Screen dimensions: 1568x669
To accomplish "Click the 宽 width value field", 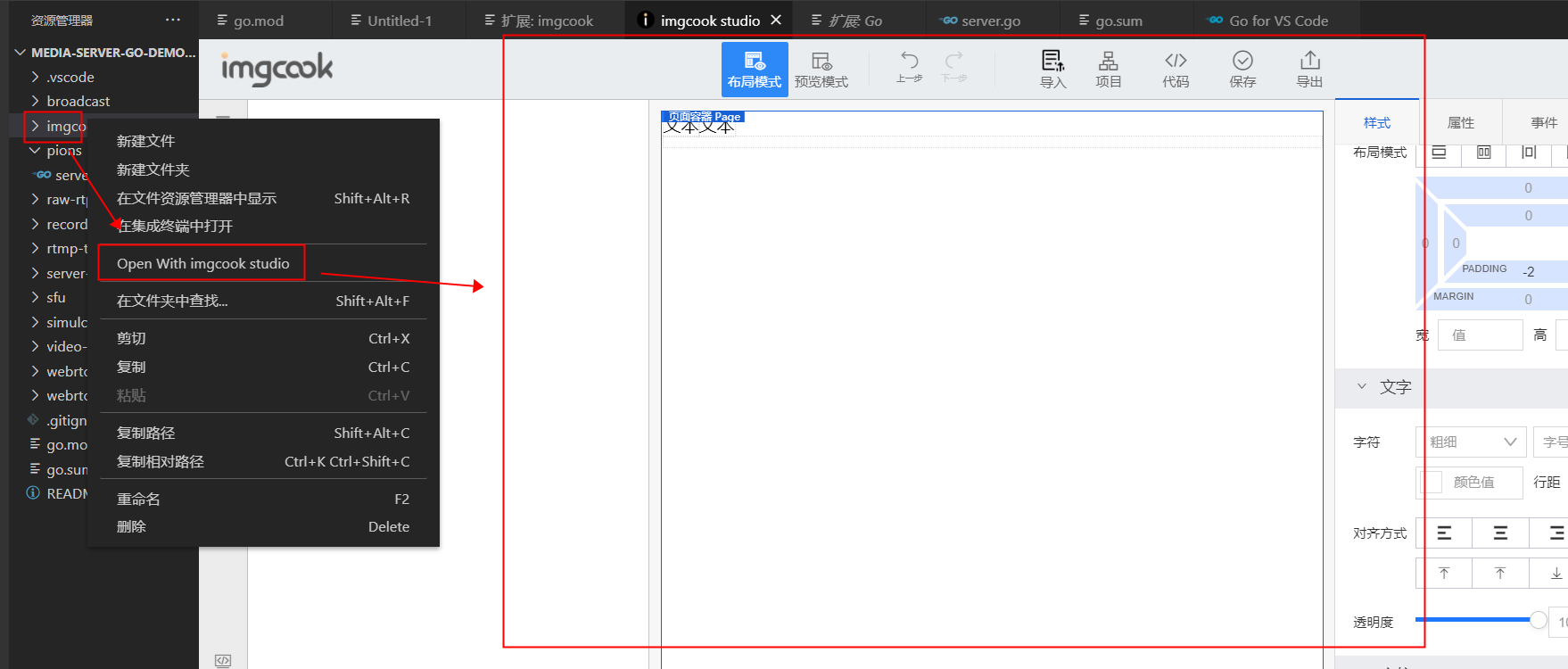I will [1481, 335].
